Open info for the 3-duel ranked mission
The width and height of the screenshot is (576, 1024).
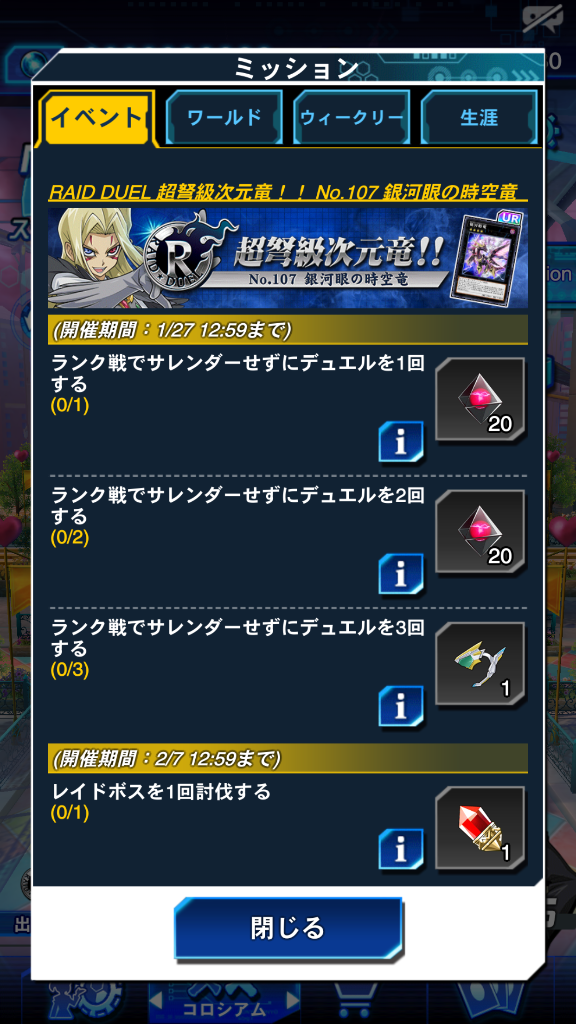[401, 706]
